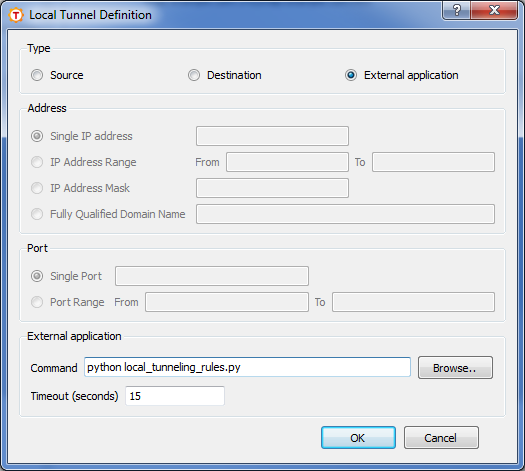This screenshot has height=471, width=525.
Task: Select the External application radio button
Action: (351, 75)
